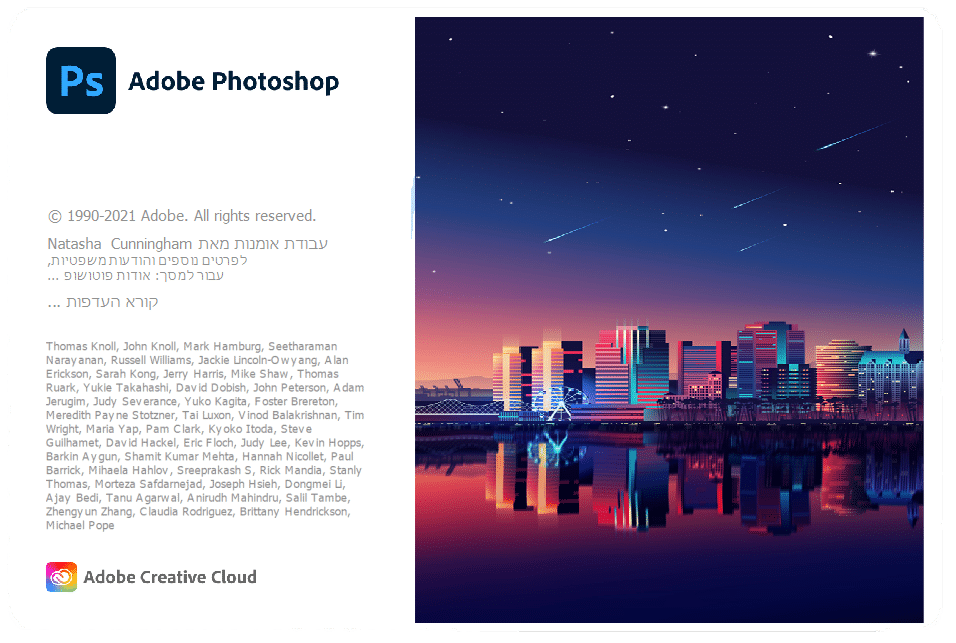This screenshot has width=956, height=643.
Task: Click the credits line starting Narayanan, Russell Williams
Action: point(197,360)
